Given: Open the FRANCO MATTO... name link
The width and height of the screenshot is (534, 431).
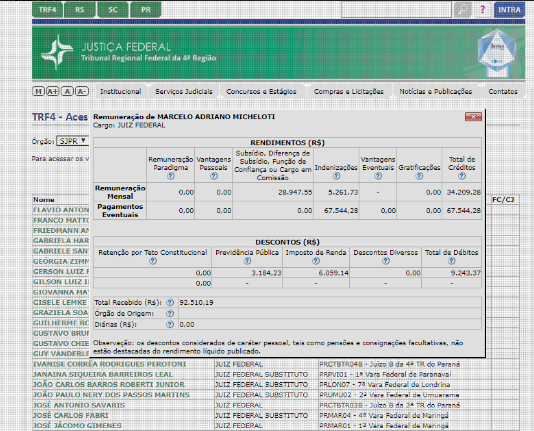Looking at the screenshot, I should (x=61, y=220).
